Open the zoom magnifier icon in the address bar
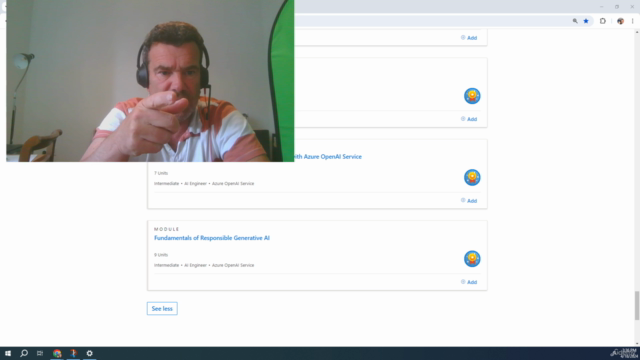Screen dimensions: 640x360 coord(575,21)
